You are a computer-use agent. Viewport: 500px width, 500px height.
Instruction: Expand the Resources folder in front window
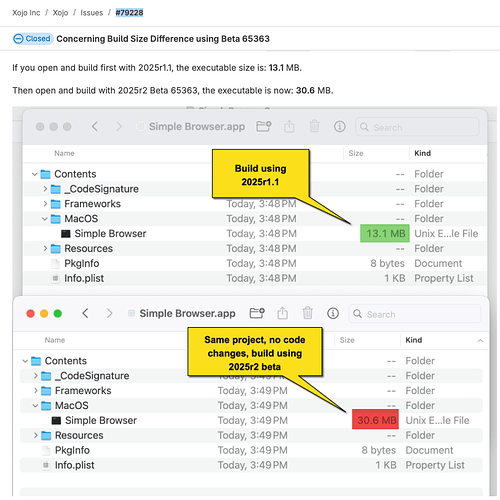(x=36, y=435)
